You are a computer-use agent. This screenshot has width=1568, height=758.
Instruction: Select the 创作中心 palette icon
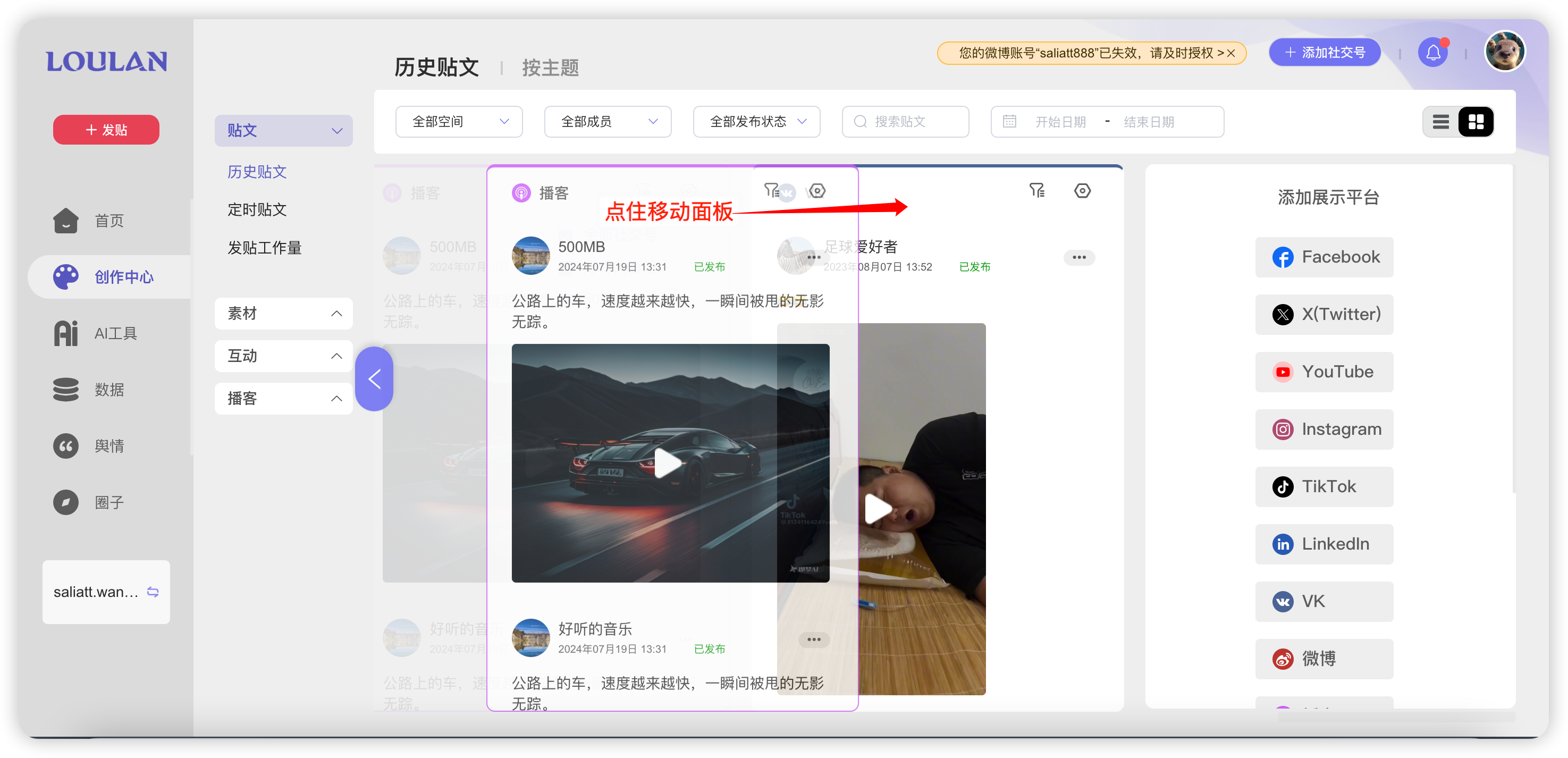66,277
